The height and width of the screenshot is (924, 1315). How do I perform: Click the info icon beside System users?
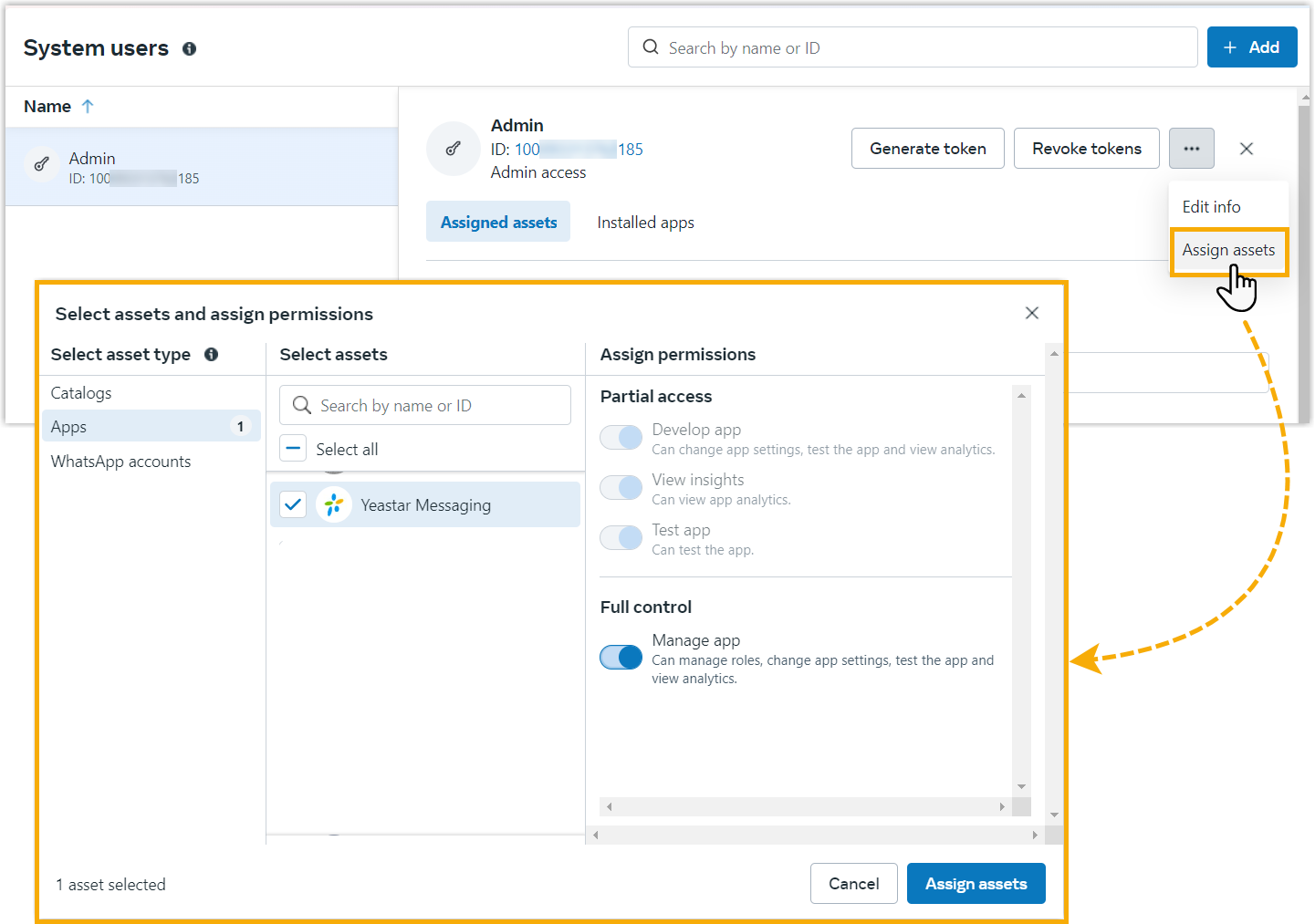189,49
